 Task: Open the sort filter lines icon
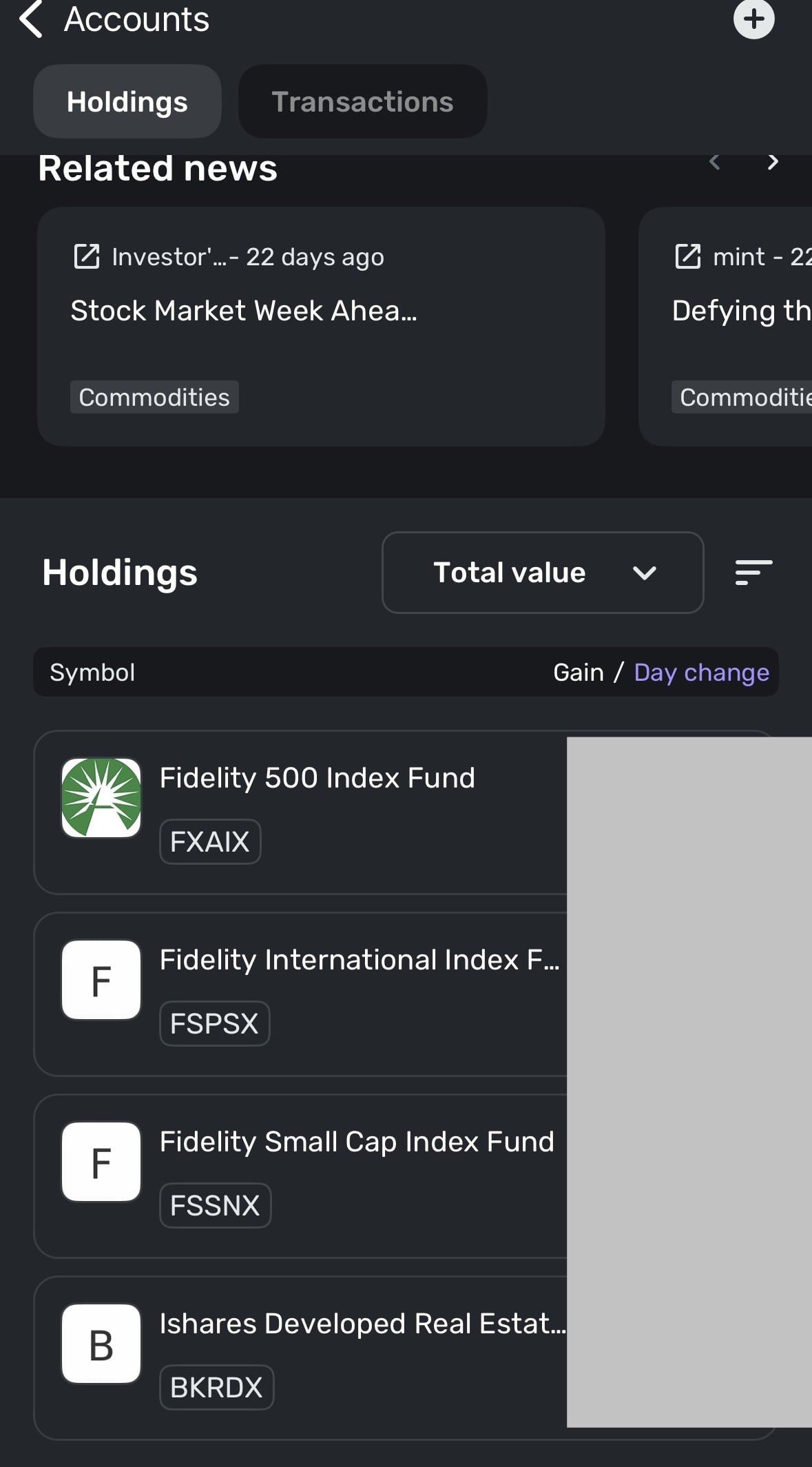point(753,573)
